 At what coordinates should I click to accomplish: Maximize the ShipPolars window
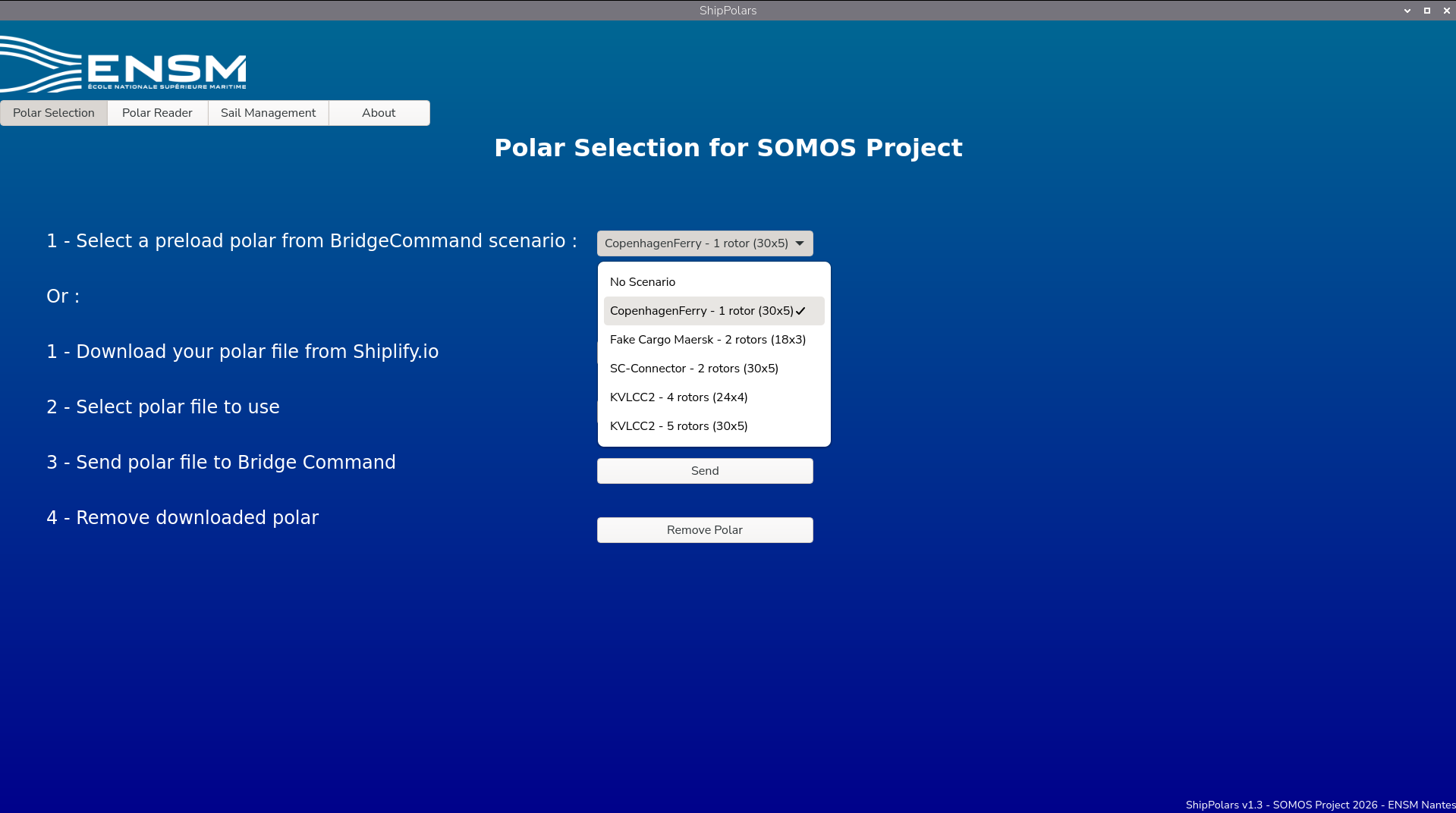pos(1426,11)
